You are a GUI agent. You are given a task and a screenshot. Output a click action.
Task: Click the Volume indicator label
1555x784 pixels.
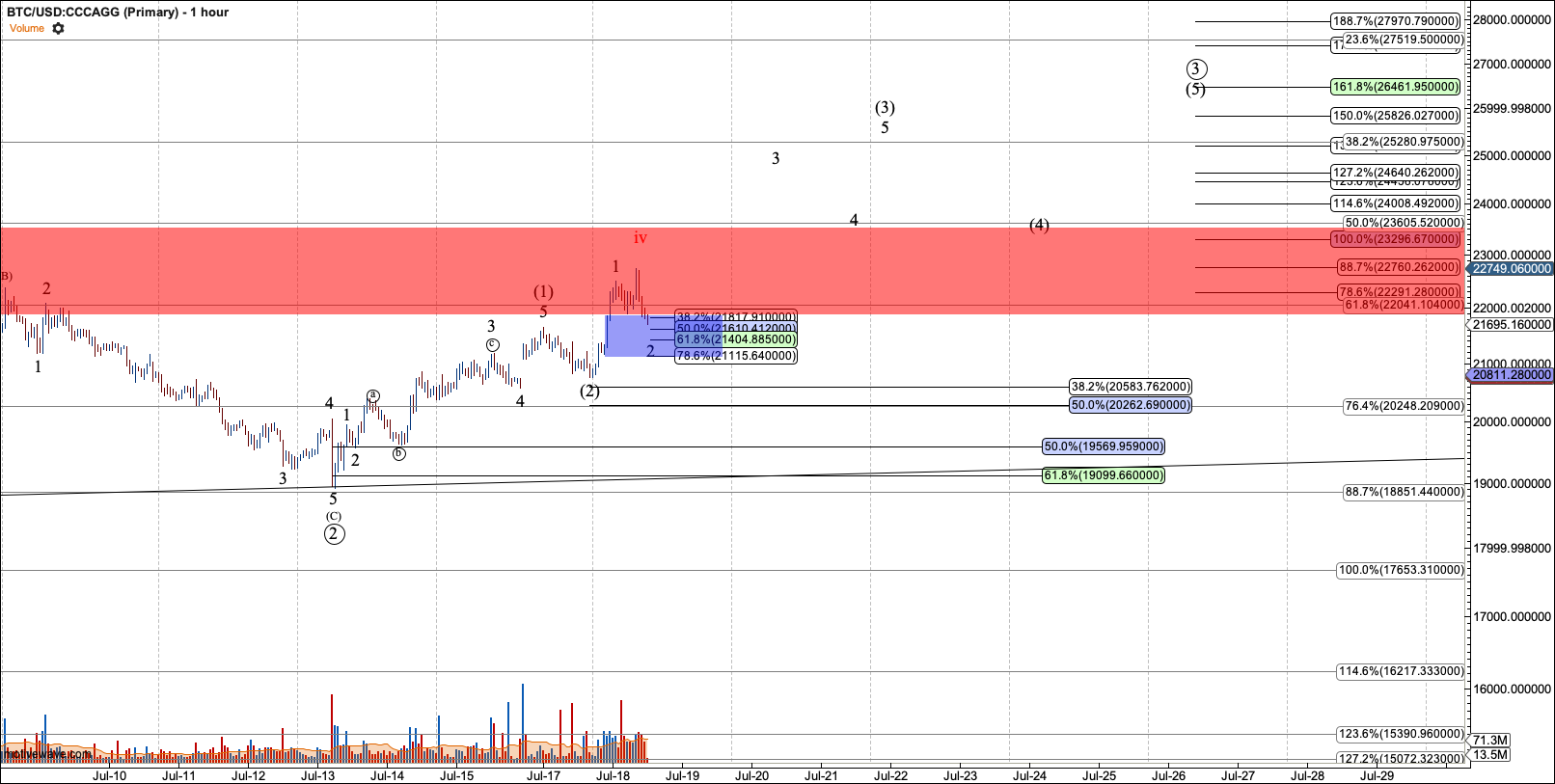[27, 29]
